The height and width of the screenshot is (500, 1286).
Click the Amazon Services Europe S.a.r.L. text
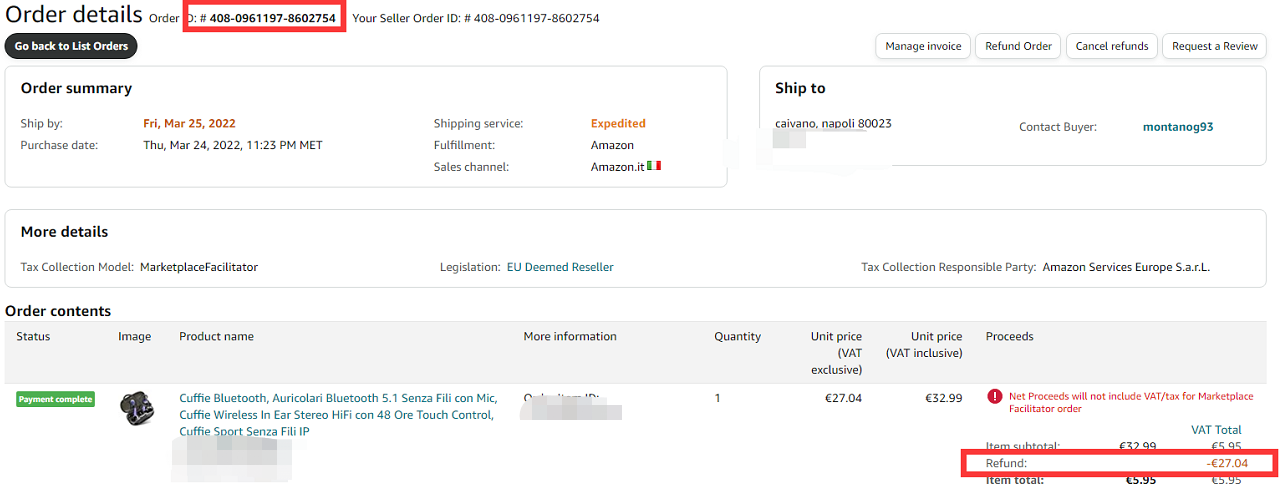[1126, 267]
